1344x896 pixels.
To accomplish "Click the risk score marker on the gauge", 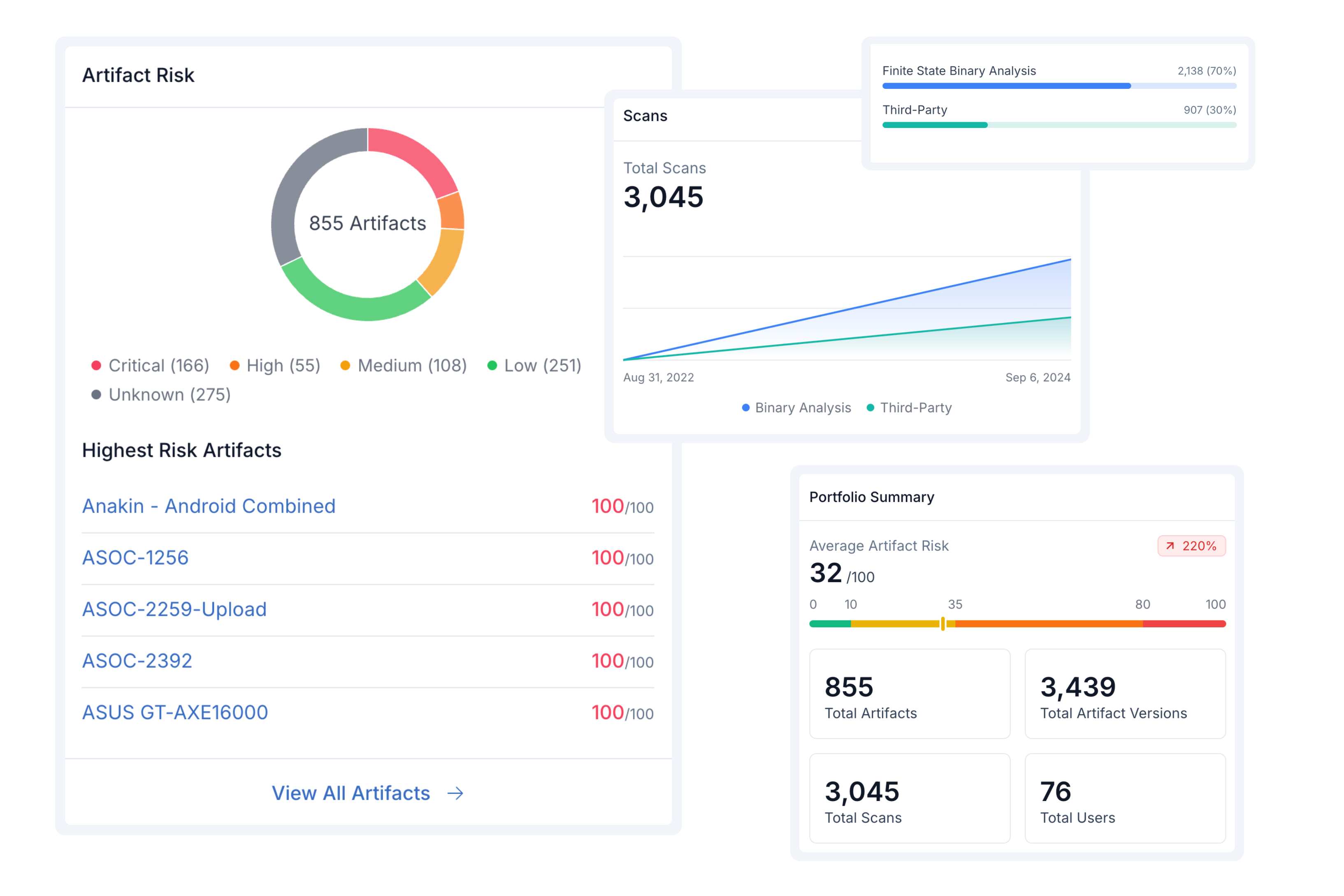I will tap(943, 624).
